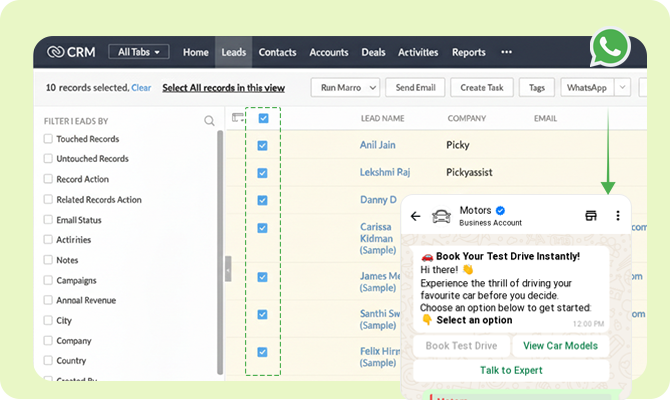Uncheck the James row checkbox

(262, 277)
